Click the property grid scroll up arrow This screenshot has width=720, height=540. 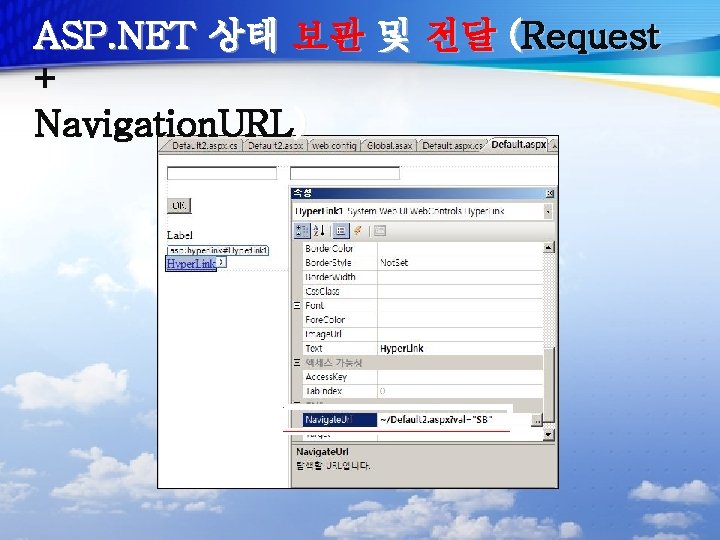point(549,248)
